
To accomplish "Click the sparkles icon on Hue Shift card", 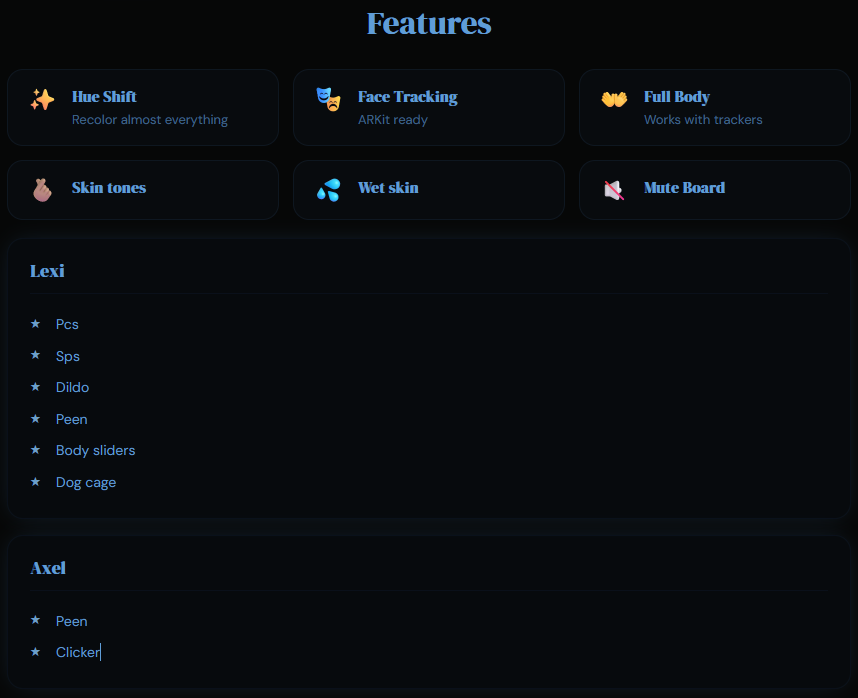I will click(42, 100).
